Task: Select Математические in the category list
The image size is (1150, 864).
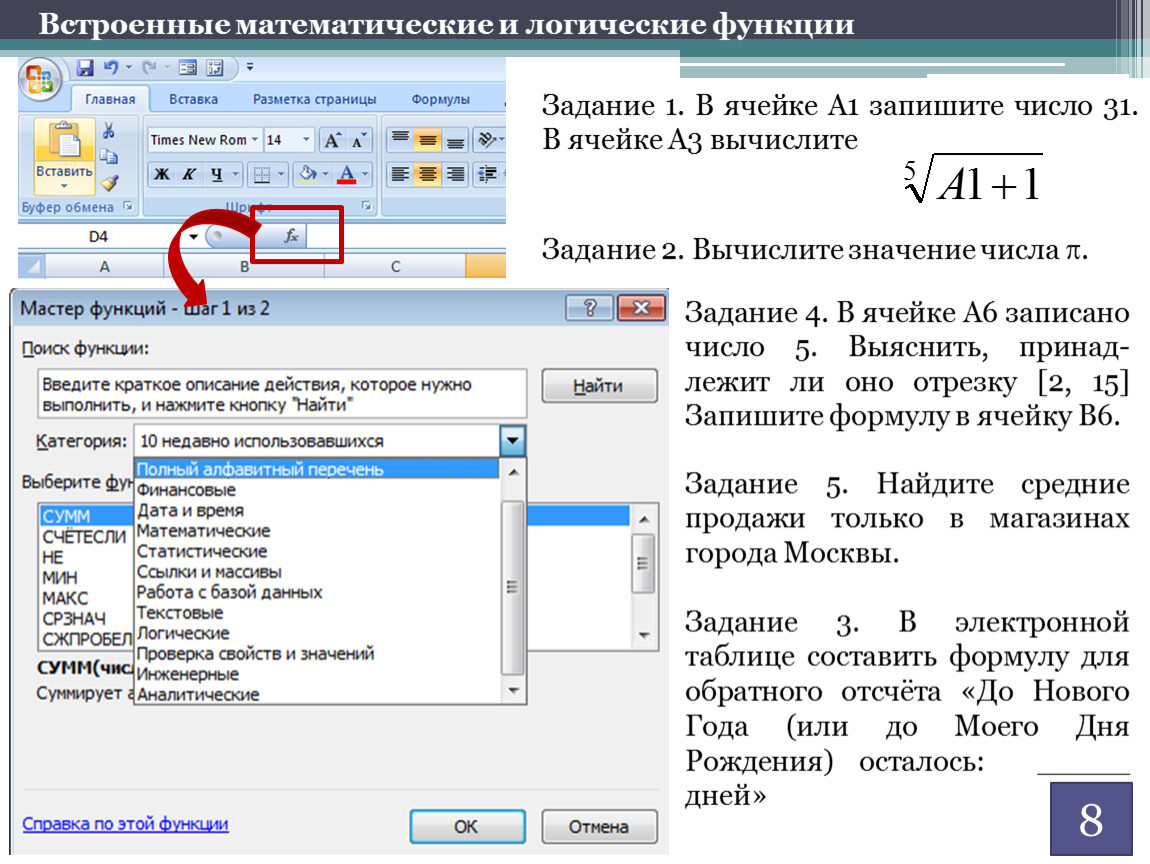Action: click(x=203, y=530)
